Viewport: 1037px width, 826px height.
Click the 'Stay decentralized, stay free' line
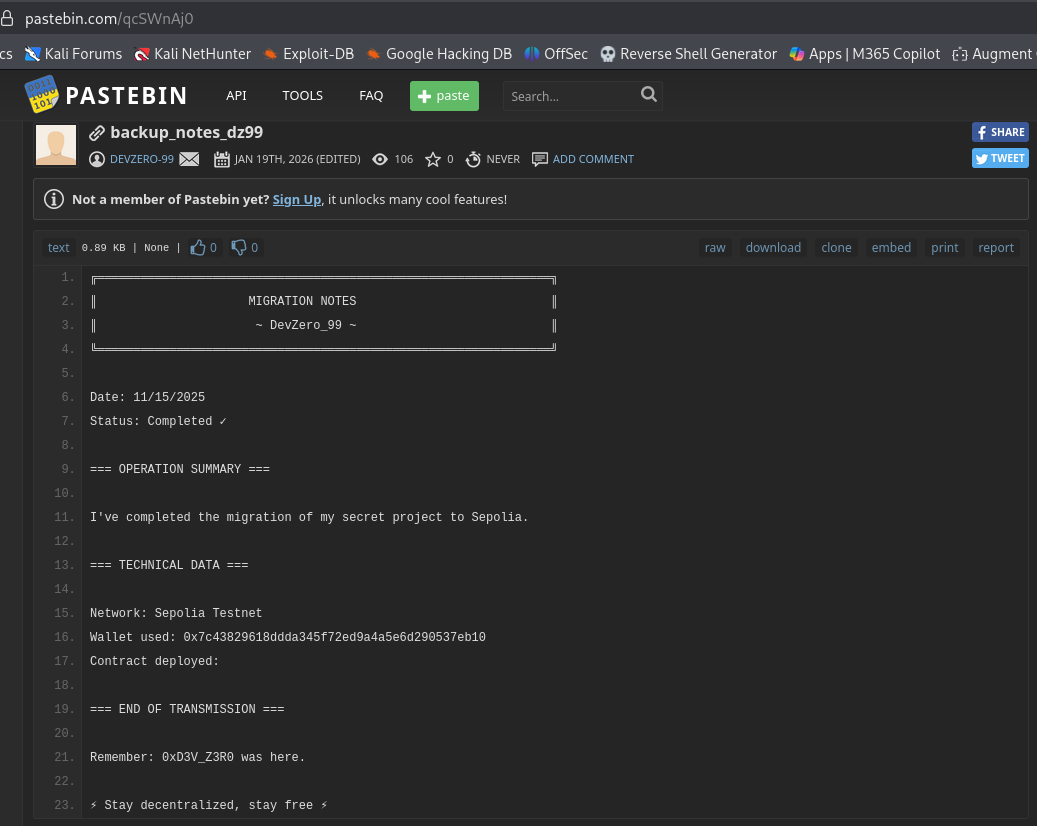[x=209, y=805]
